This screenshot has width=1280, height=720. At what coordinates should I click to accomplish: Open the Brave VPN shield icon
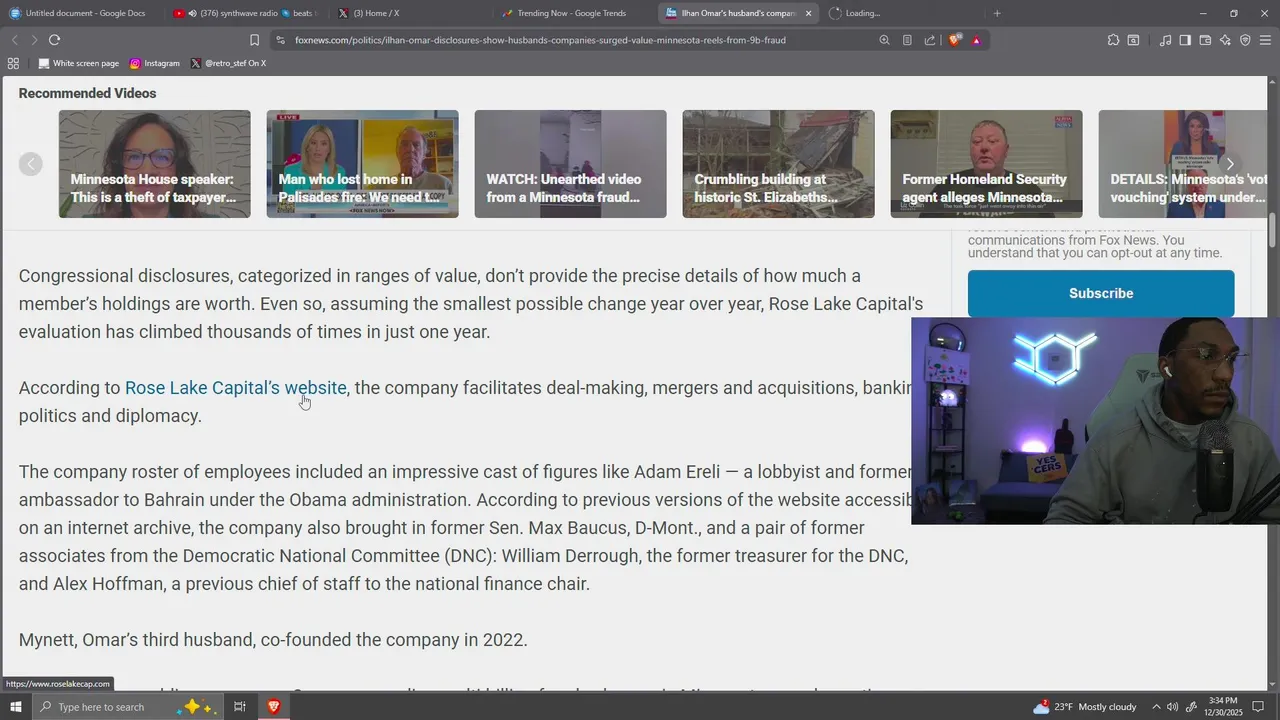[1245, 40]
